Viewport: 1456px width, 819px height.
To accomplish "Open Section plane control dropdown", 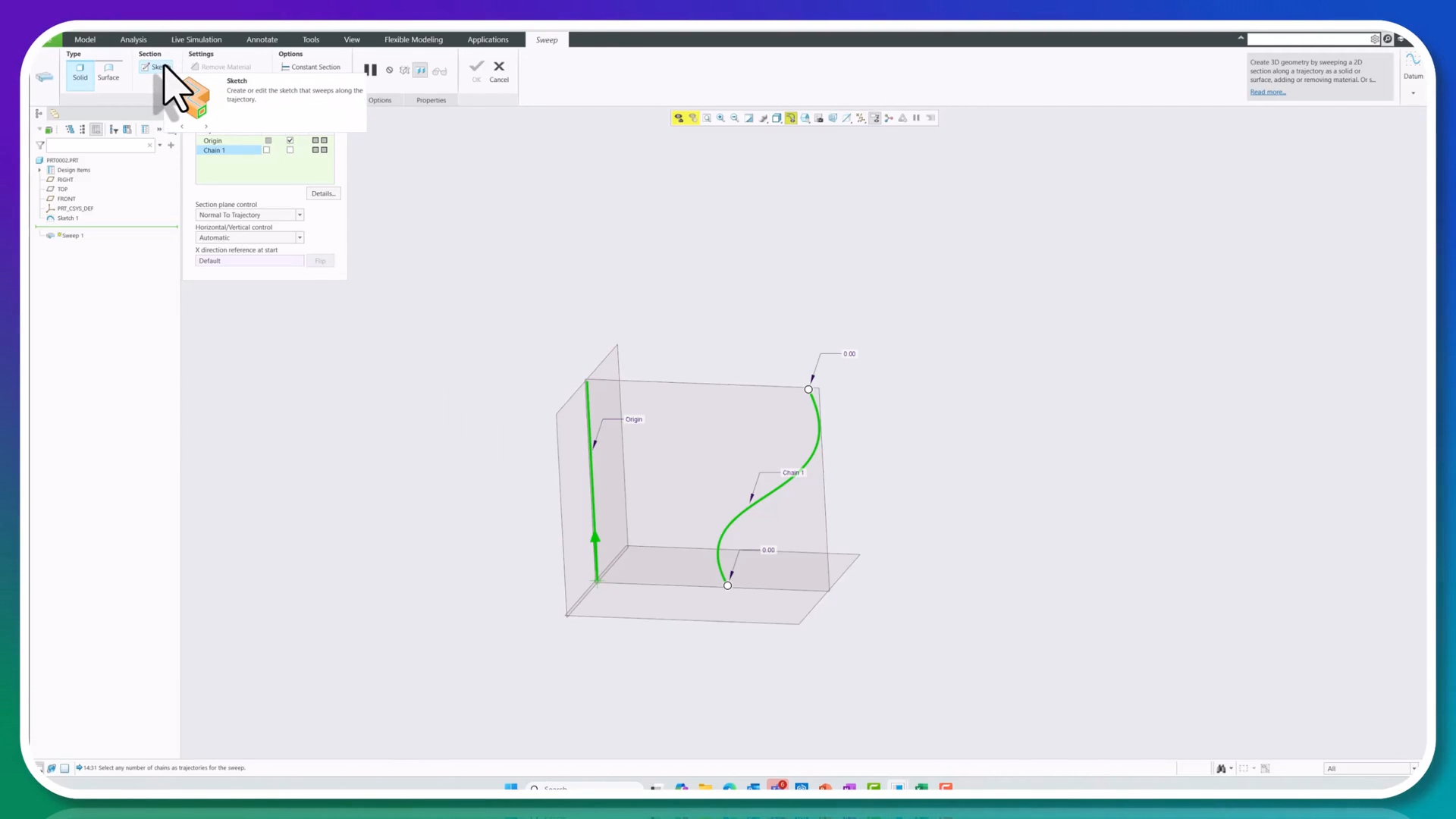I will pos(249,215).
